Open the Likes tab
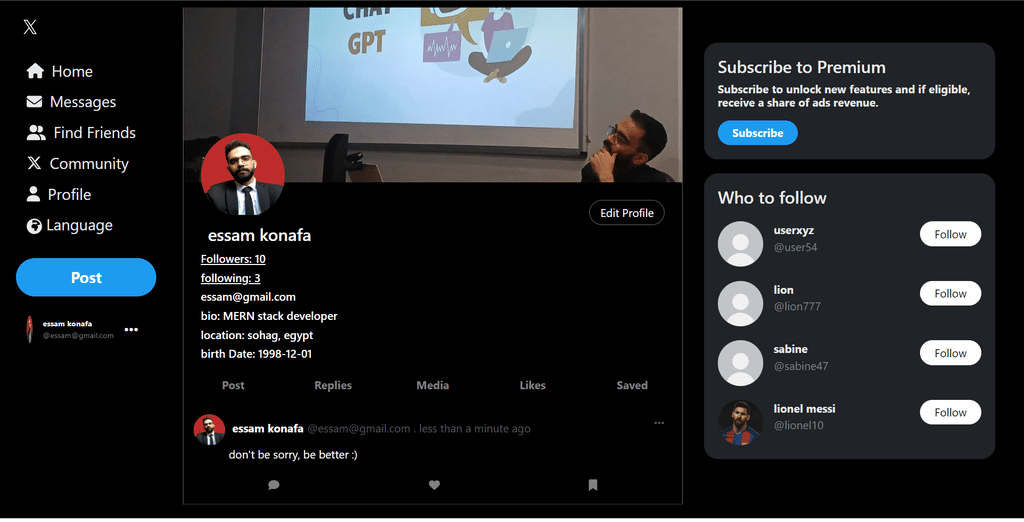 (x=532, y=385)
